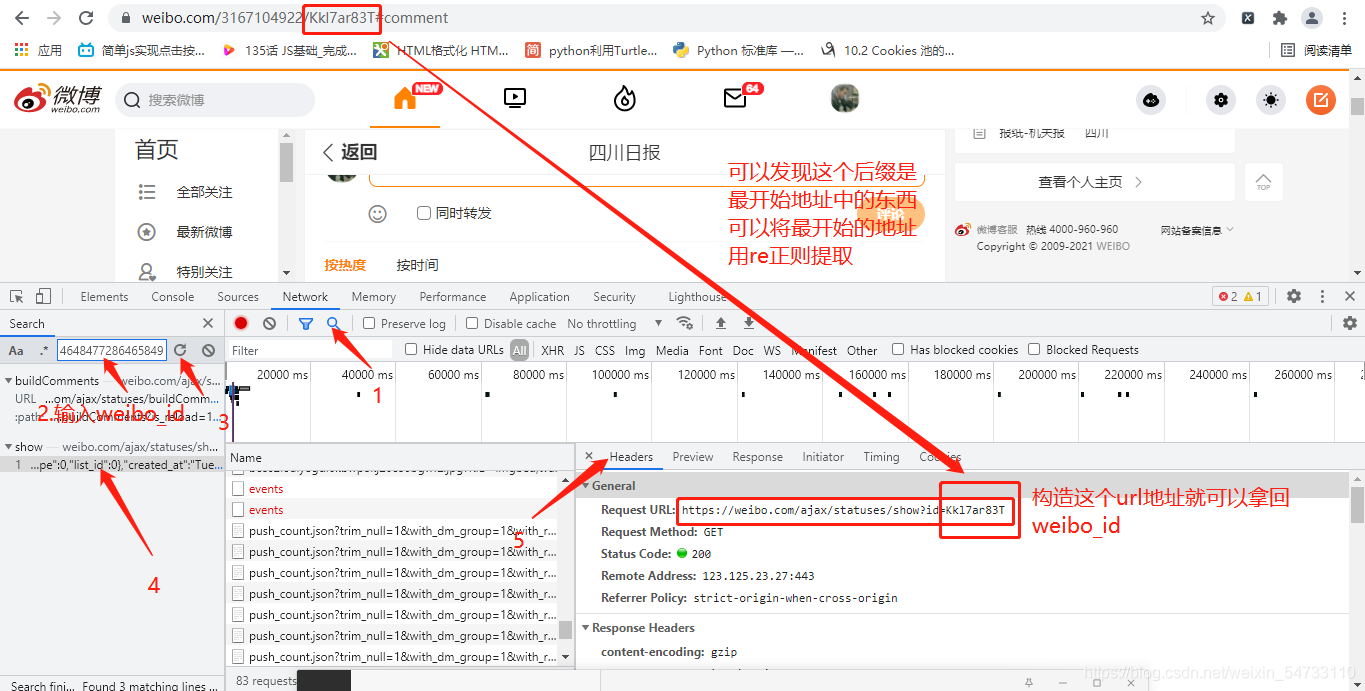Open No throttling dropdown

point(614,323)
